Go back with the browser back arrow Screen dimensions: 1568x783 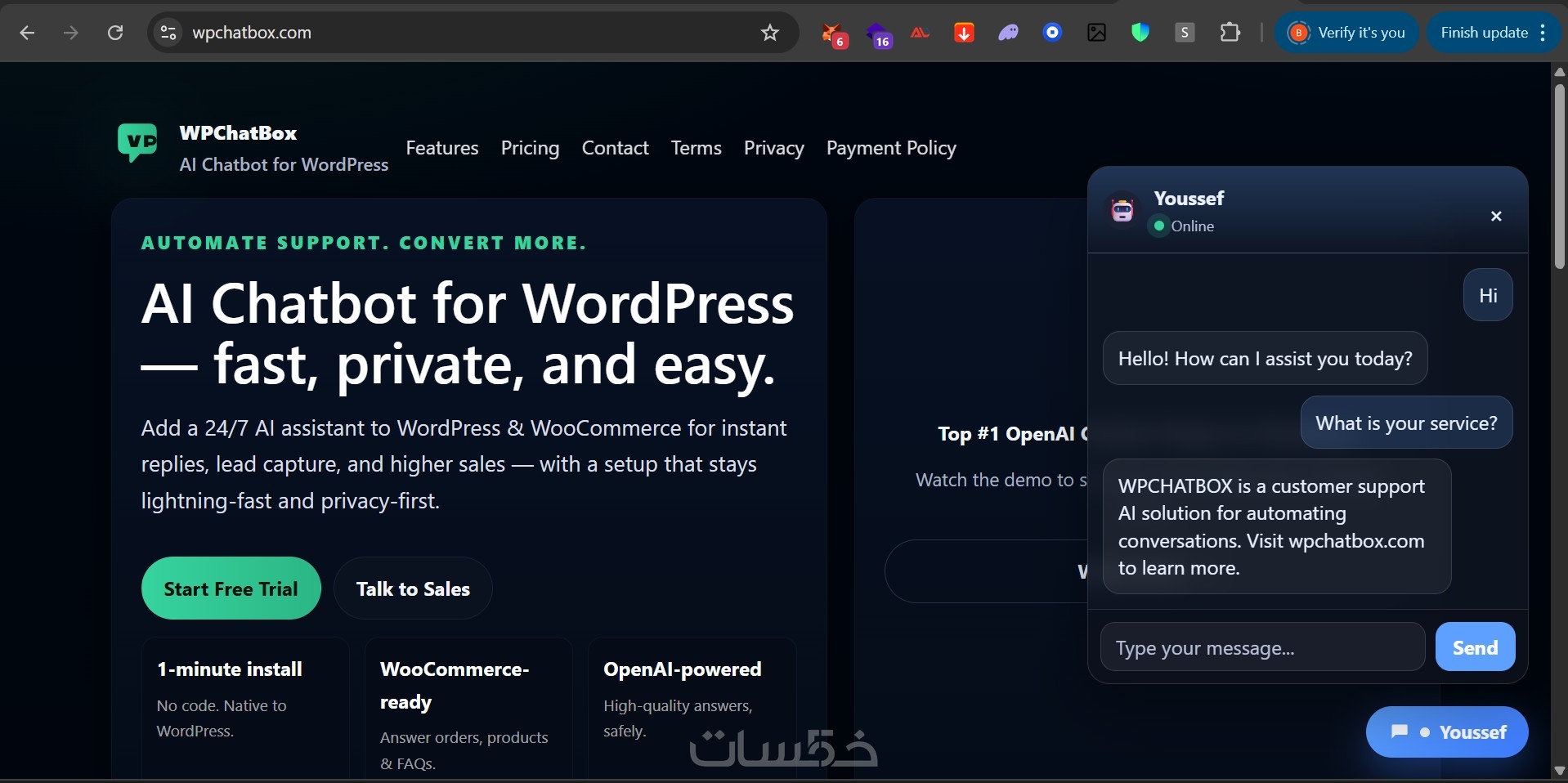pos(27,33)
